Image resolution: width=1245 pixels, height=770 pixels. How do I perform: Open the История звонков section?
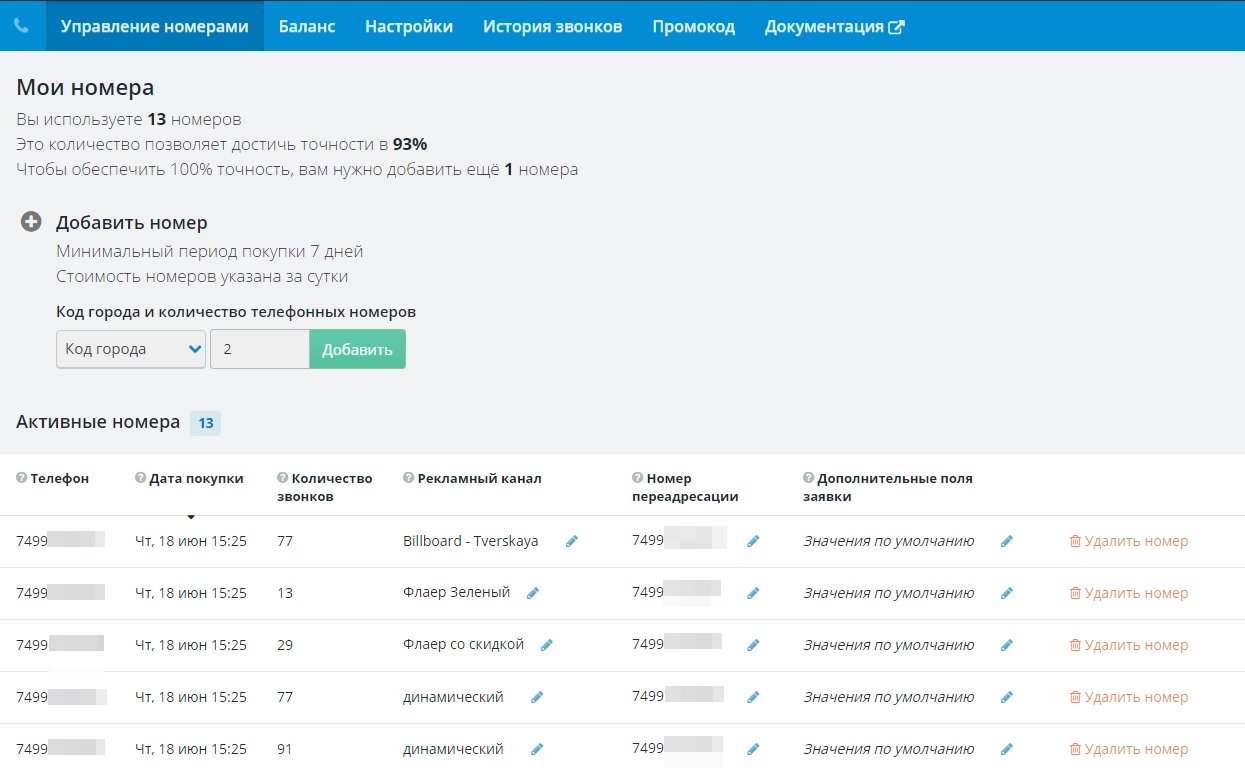[x=552, y=27]
